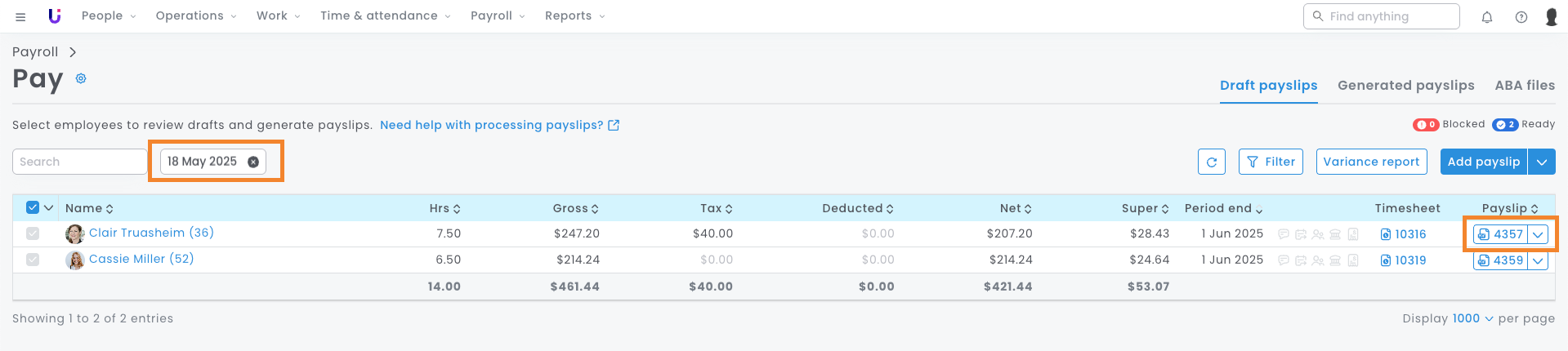Toggle the select-all employees checkbox
The height and width of the screenshot is (351, 1568).
pyautogui.click(x=33, y=207)
